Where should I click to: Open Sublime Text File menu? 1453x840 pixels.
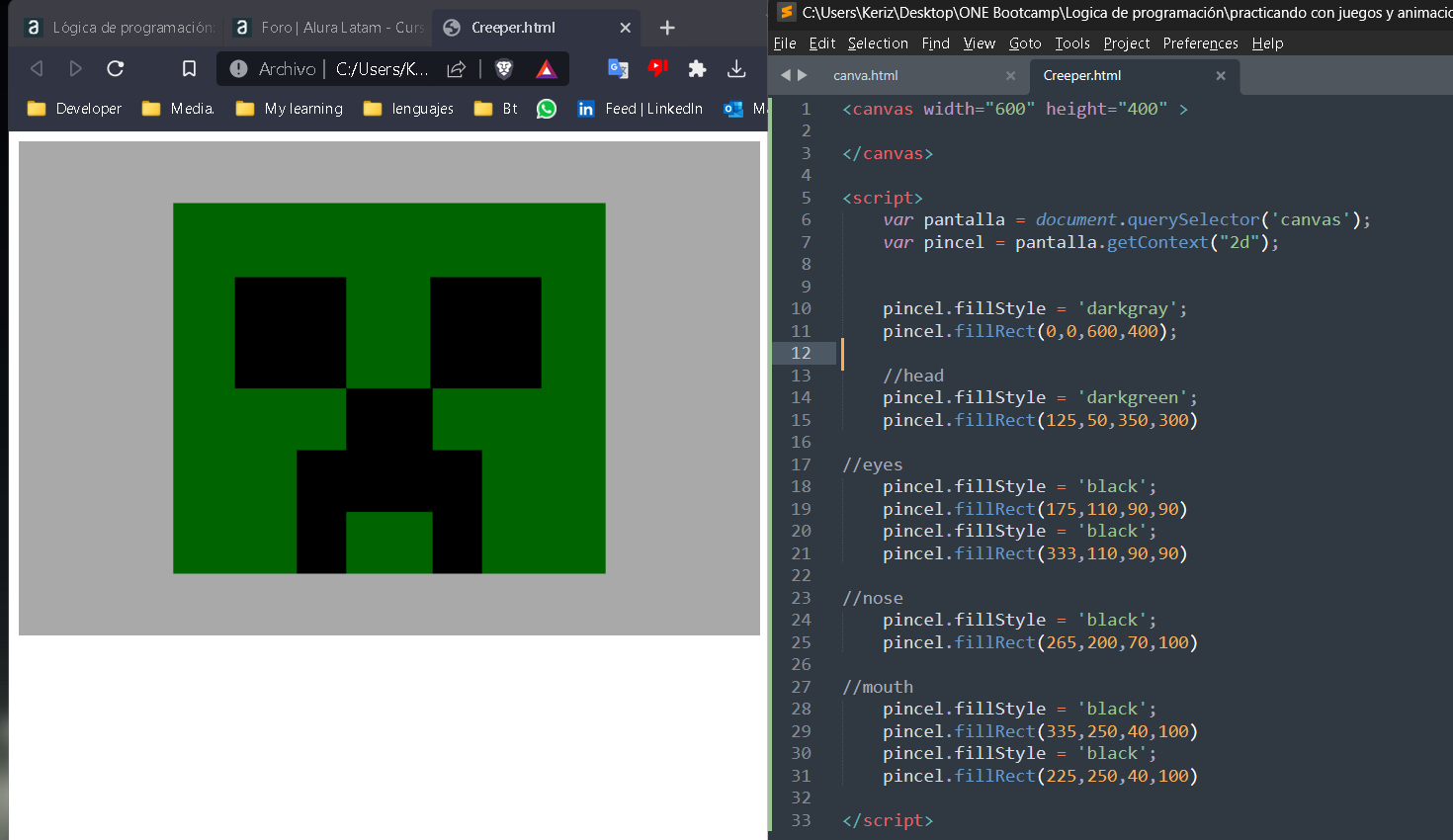coord(785,43)
